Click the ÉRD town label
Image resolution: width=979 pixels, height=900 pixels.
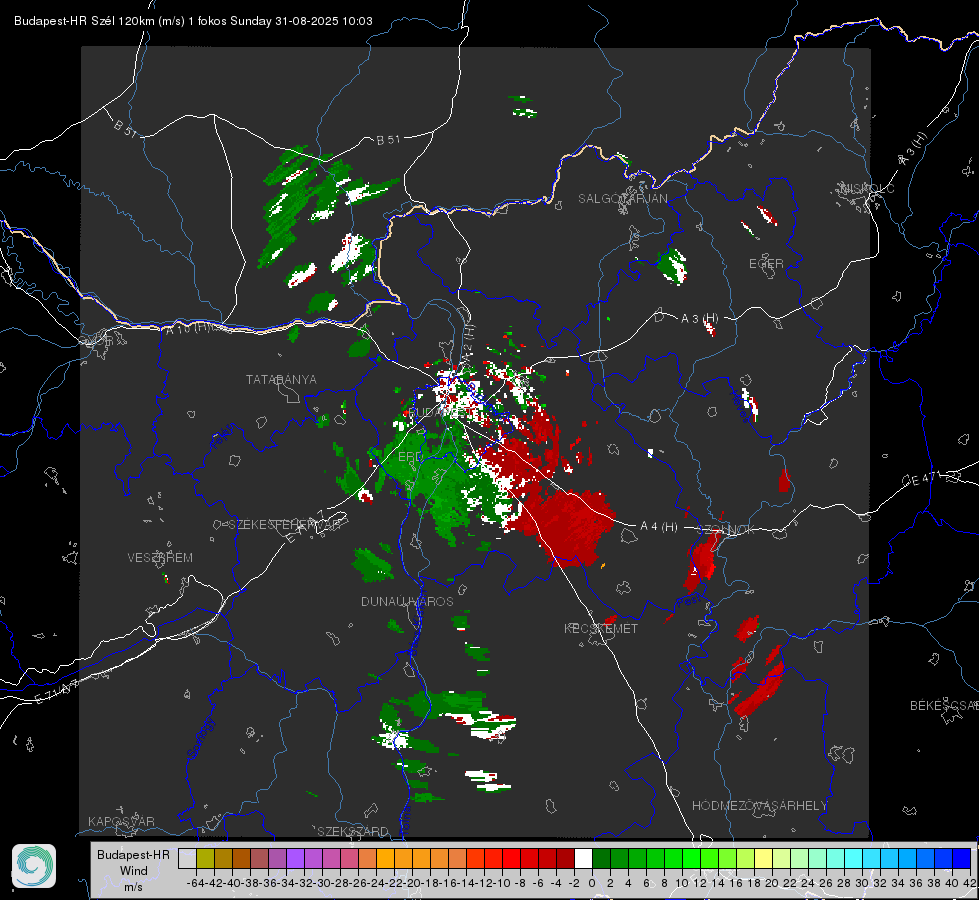(x=410, y=457)
